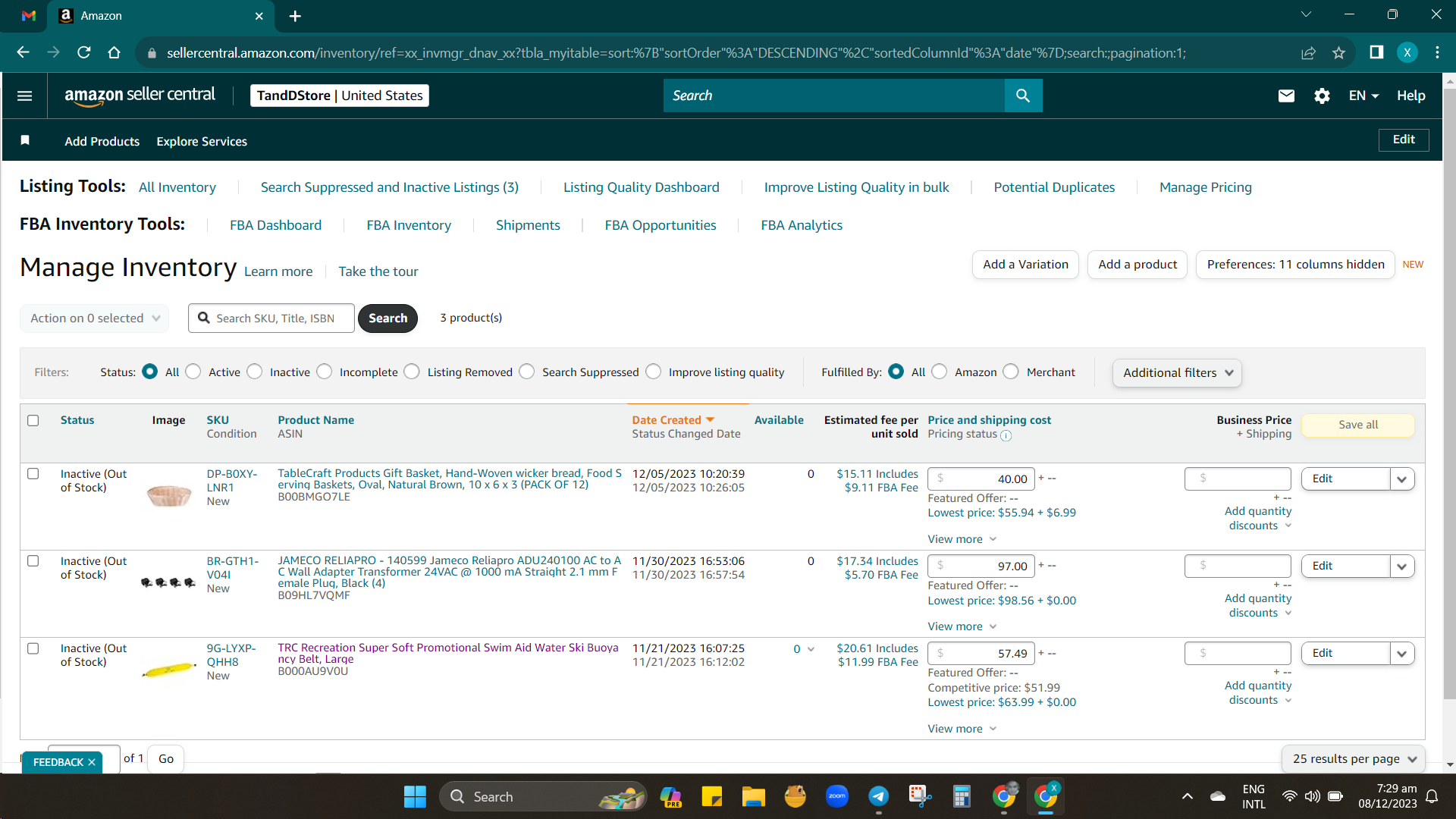Click the browser back arrow
Screen dimensions: 1456x819
click(x=23, y=52)
